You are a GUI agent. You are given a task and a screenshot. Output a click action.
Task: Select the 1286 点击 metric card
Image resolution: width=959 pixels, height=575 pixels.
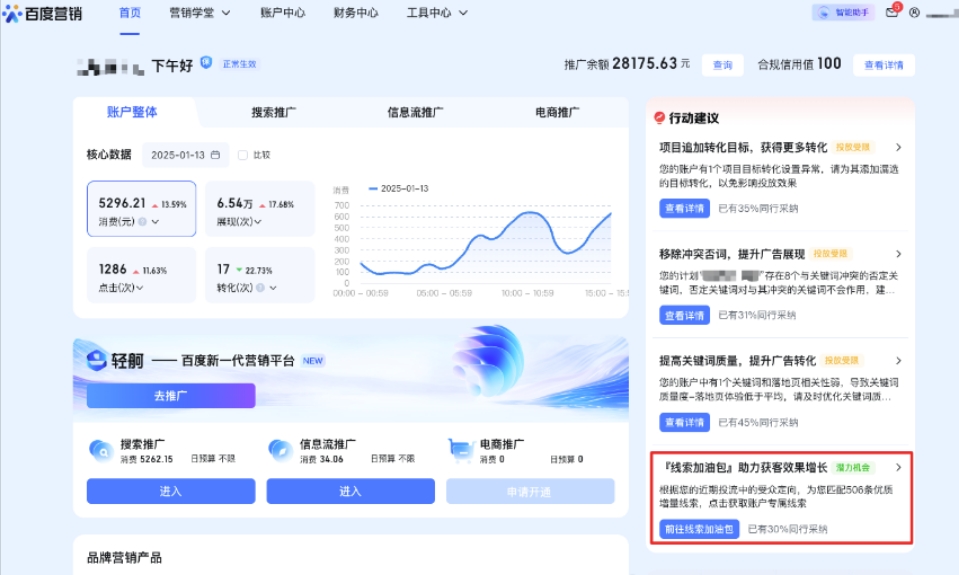click(x=141, y=275)
